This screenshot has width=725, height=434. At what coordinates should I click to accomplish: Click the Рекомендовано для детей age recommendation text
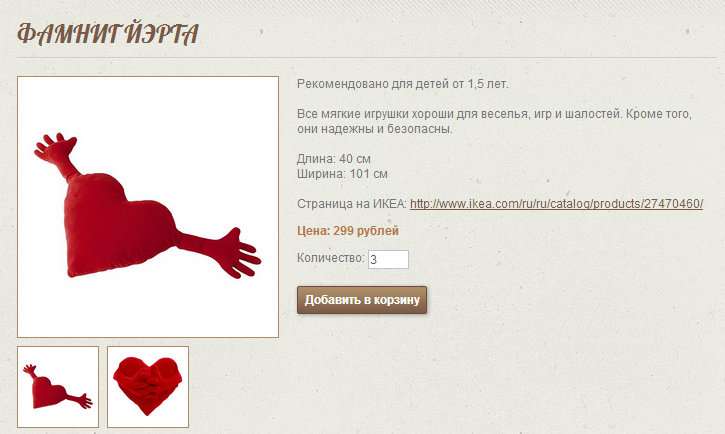pos(402,84)
